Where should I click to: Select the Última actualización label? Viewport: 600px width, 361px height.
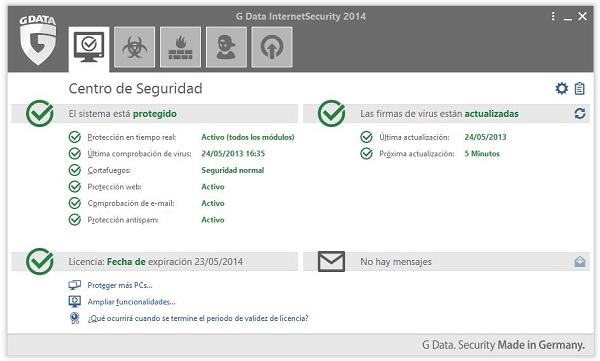click(414, 137)
